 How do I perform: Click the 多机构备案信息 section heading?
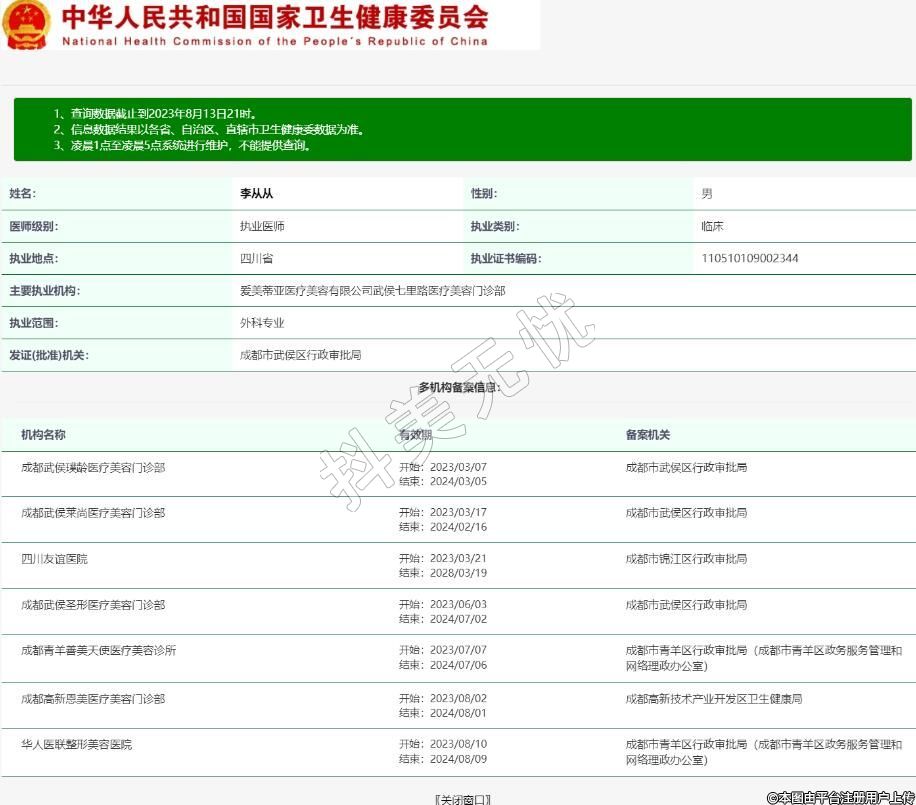459,387
